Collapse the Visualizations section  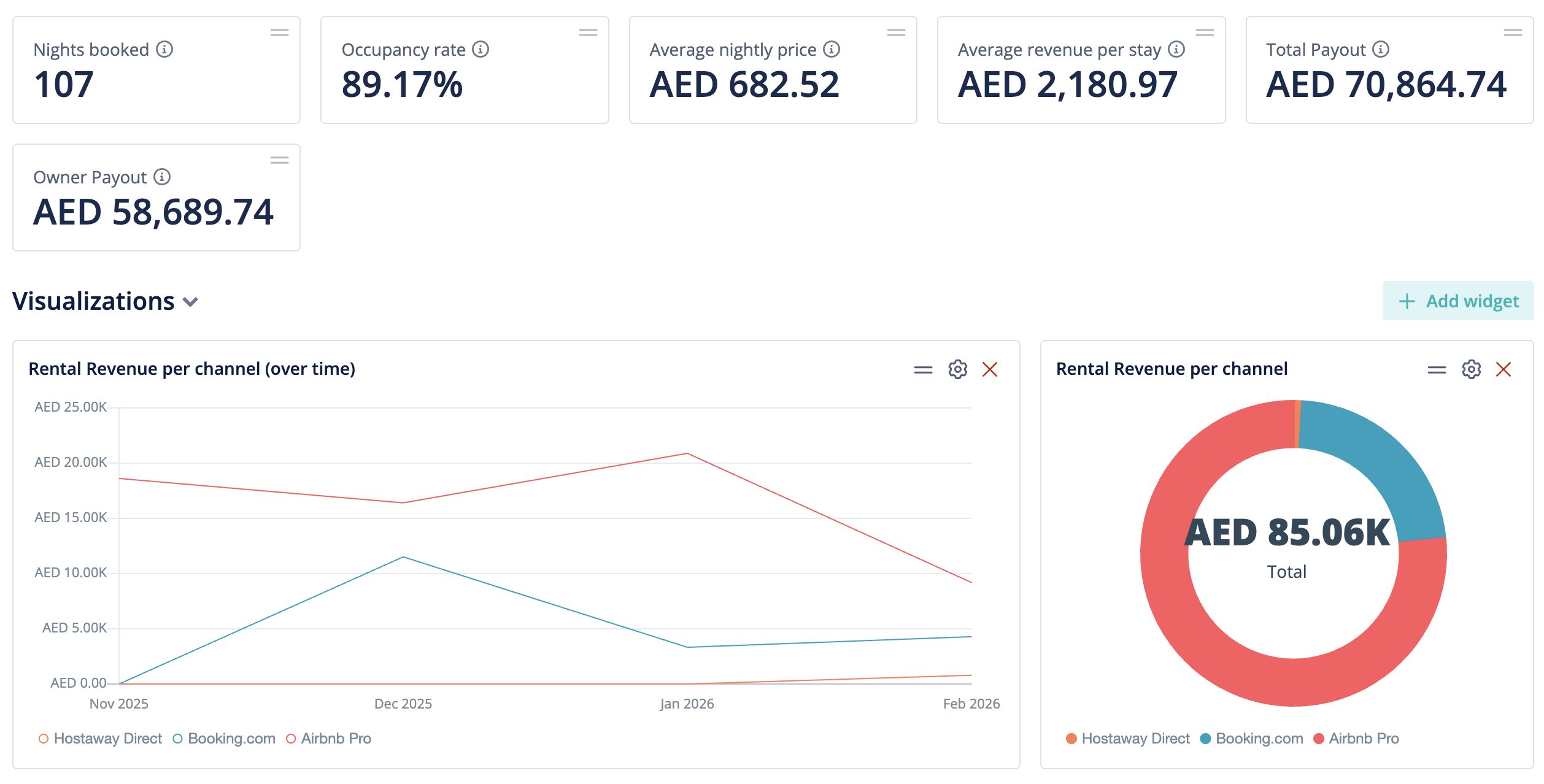point(190,302)
